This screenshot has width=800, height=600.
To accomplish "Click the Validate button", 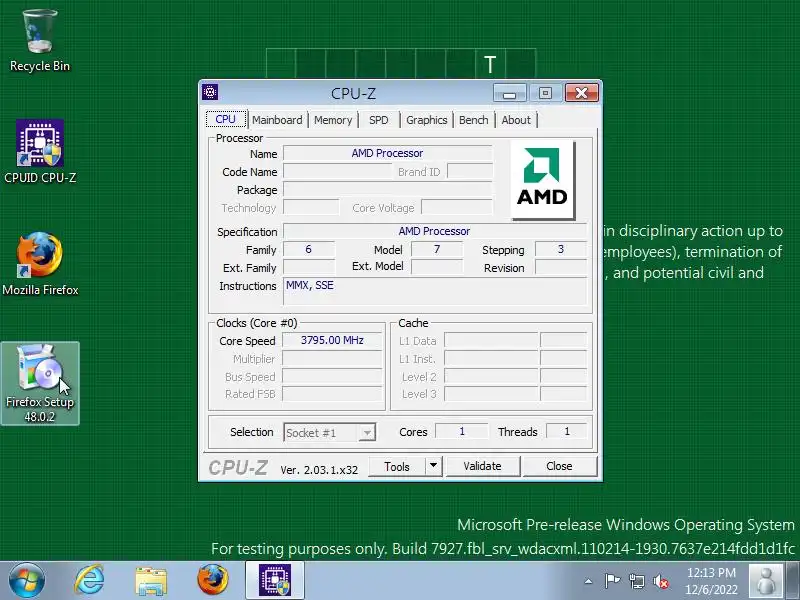I will pyautogui.click(x=482, y=466).
